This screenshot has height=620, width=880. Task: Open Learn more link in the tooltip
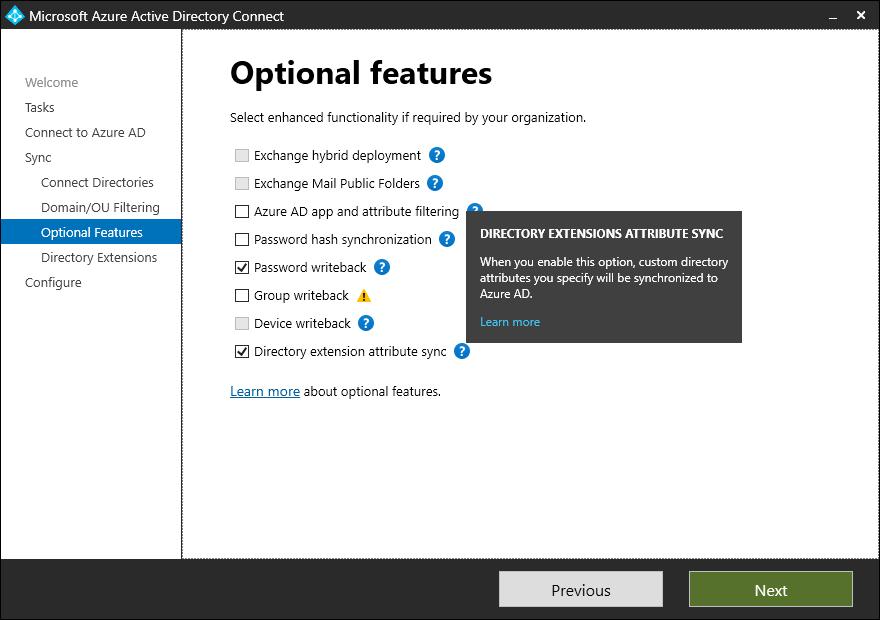point(510,322)
